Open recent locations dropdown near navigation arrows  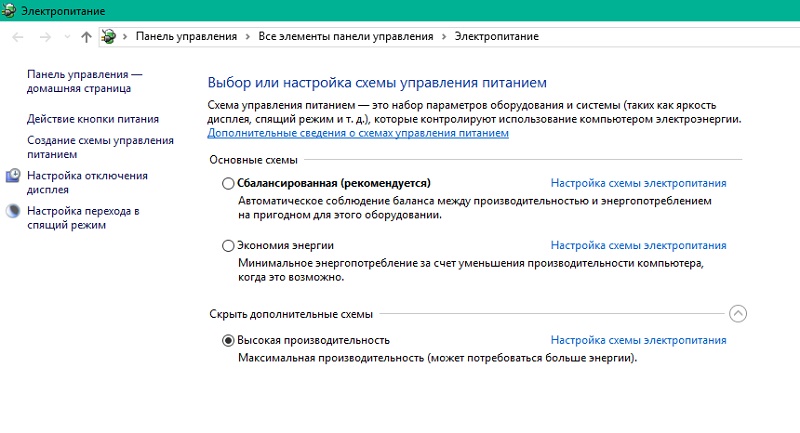tap(67, 37)
